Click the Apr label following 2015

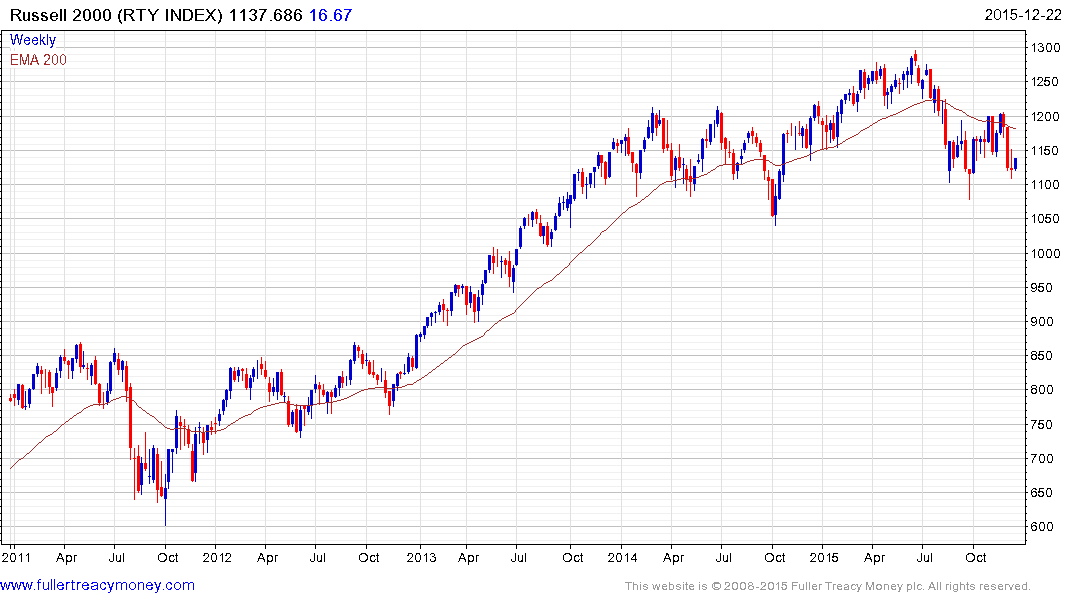874,558
